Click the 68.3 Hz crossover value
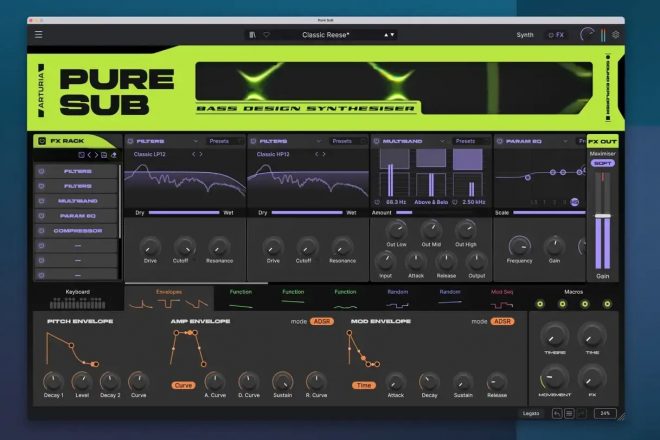This screenshot has height=440, width=660. pyautogui.click(x=396, y=202)
